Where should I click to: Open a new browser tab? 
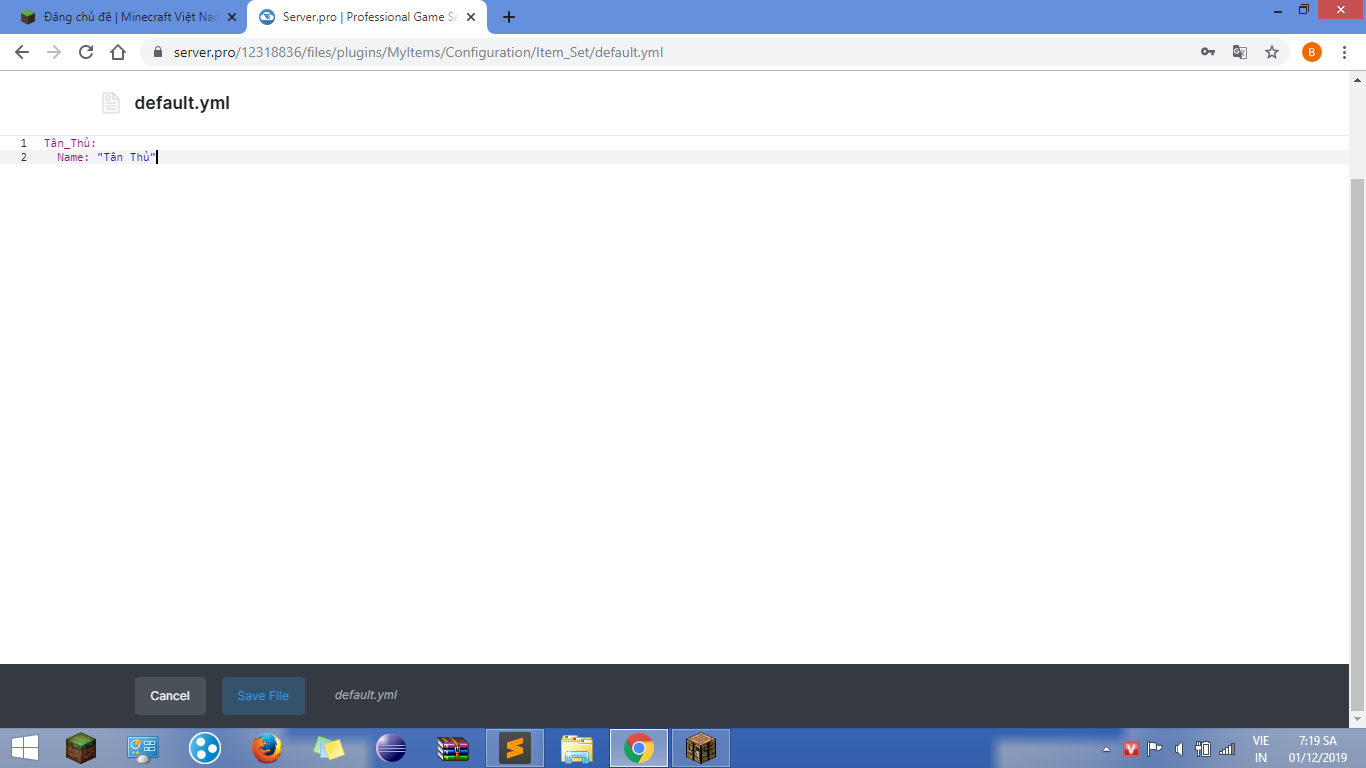(509, 17)
